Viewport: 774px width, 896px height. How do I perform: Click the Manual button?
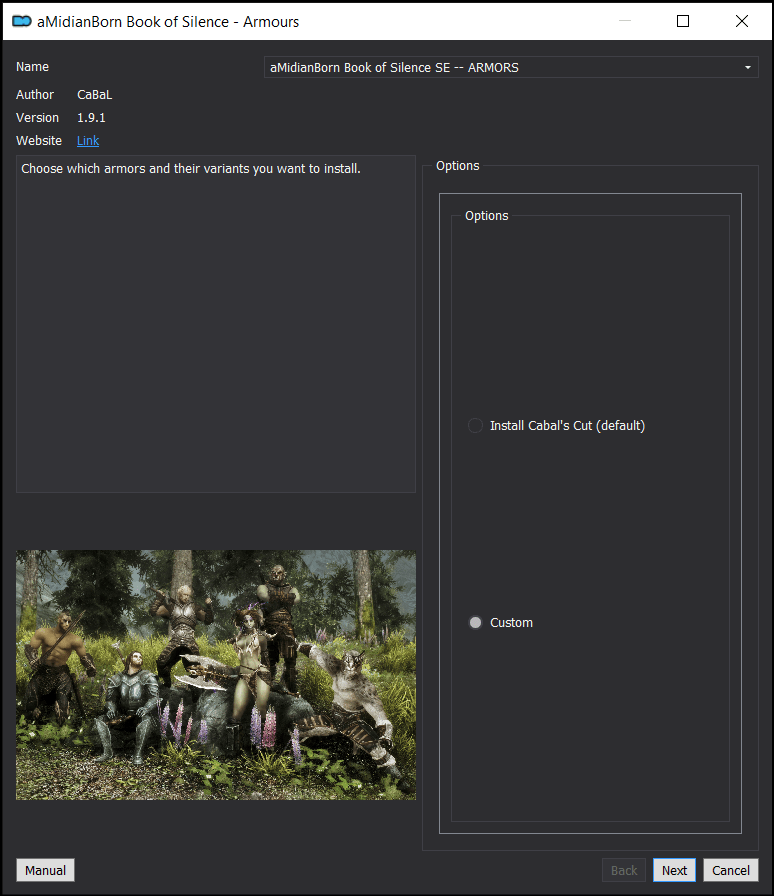(45, 870)
